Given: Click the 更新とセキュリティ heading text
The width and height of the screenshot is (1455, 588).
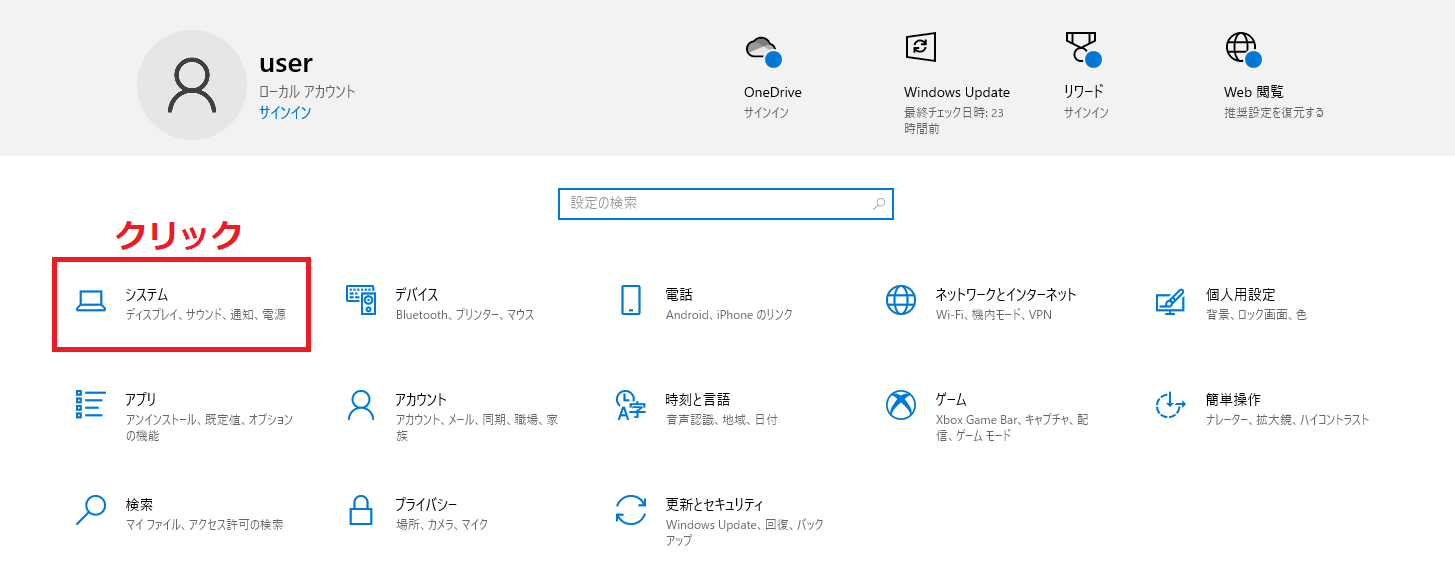Looking at the screenshot, I should [715, 504].
